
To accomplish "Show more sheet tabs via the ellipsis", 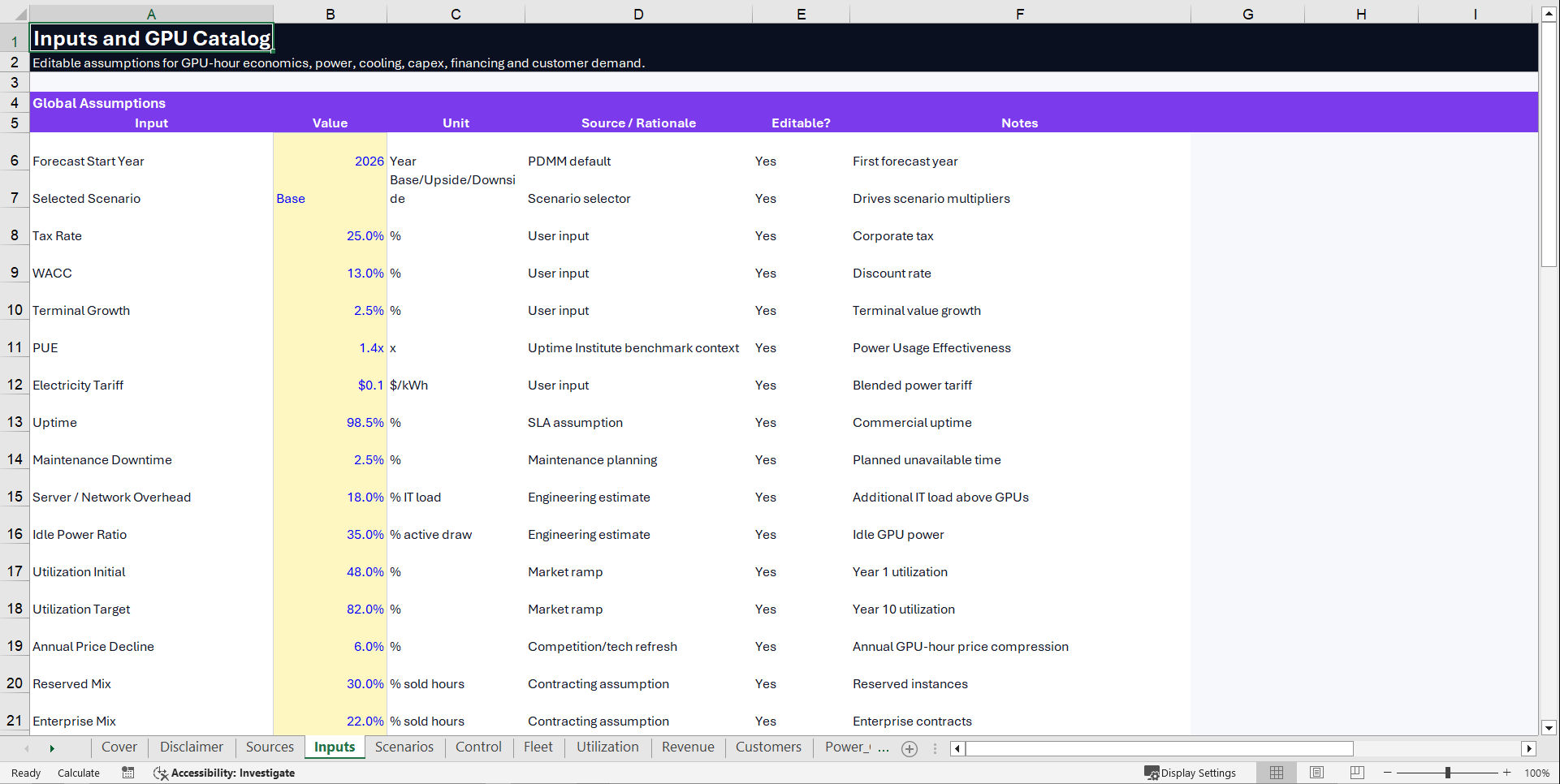I will coord(884,748).
